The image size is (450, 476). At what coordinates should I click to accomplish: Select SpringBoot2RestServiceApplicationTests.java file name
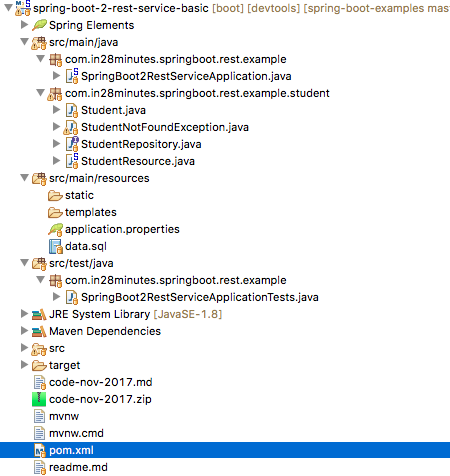[200, 297]
